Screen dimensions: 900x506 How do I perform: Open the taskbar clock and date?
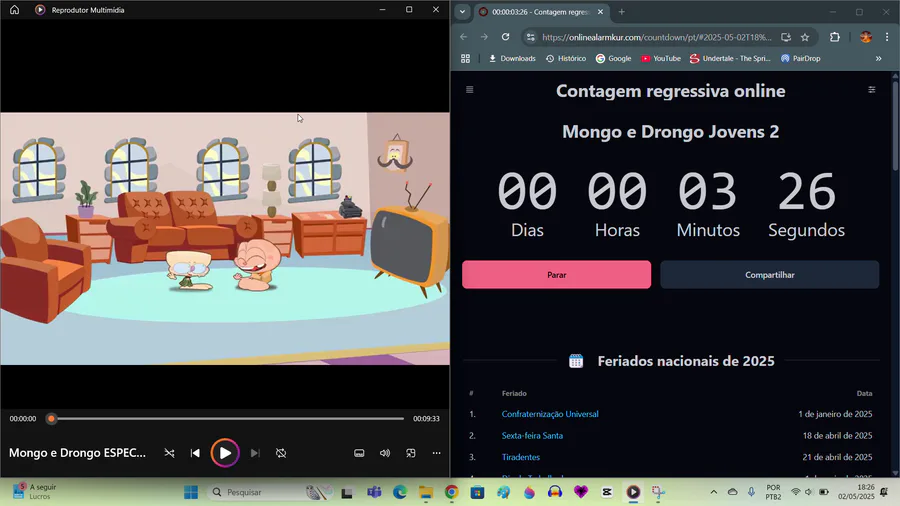point(855,492)
